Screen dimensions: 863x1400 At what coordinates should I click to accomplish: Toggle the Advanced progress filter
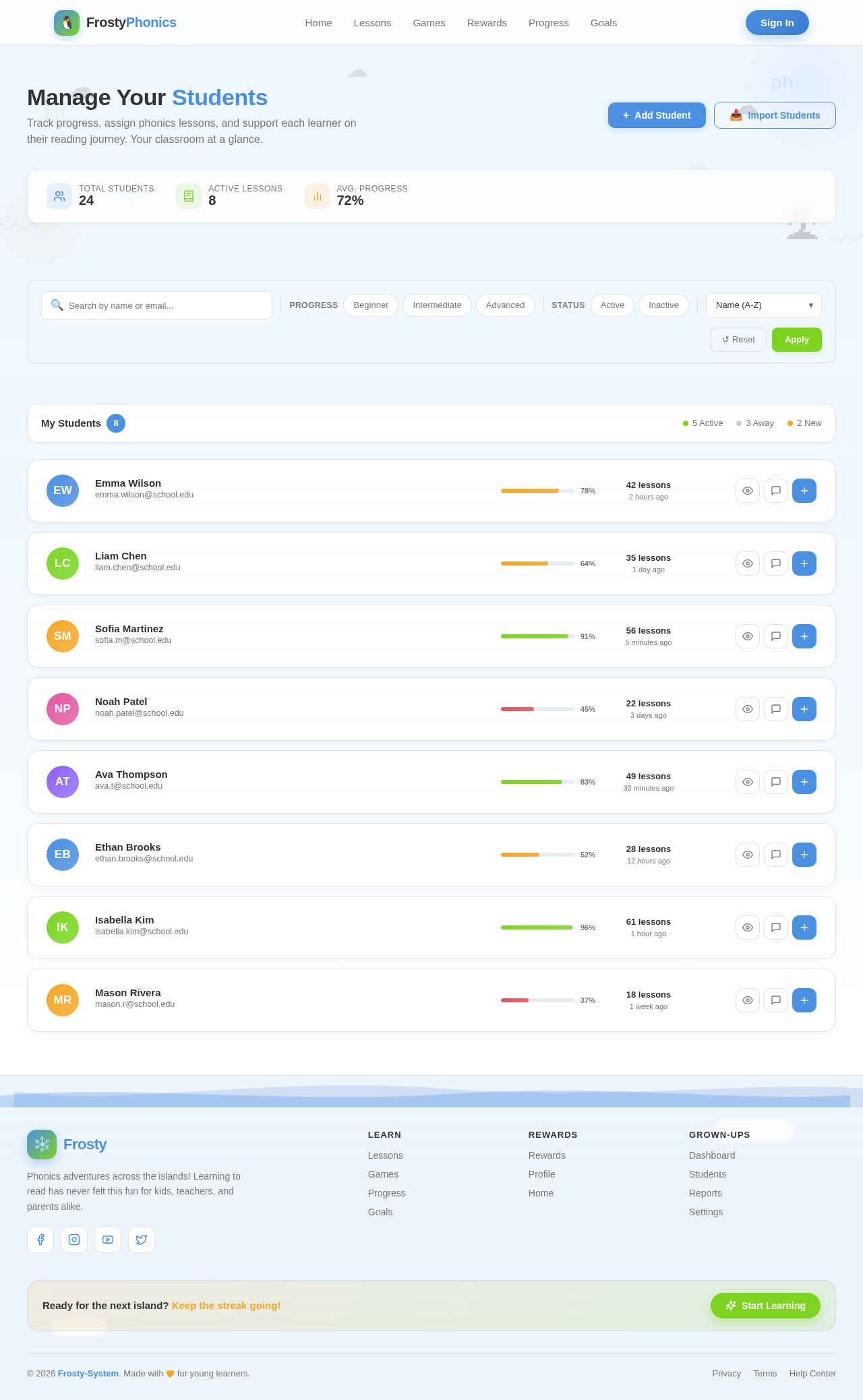pyautogui.click(x=505, y=305)
